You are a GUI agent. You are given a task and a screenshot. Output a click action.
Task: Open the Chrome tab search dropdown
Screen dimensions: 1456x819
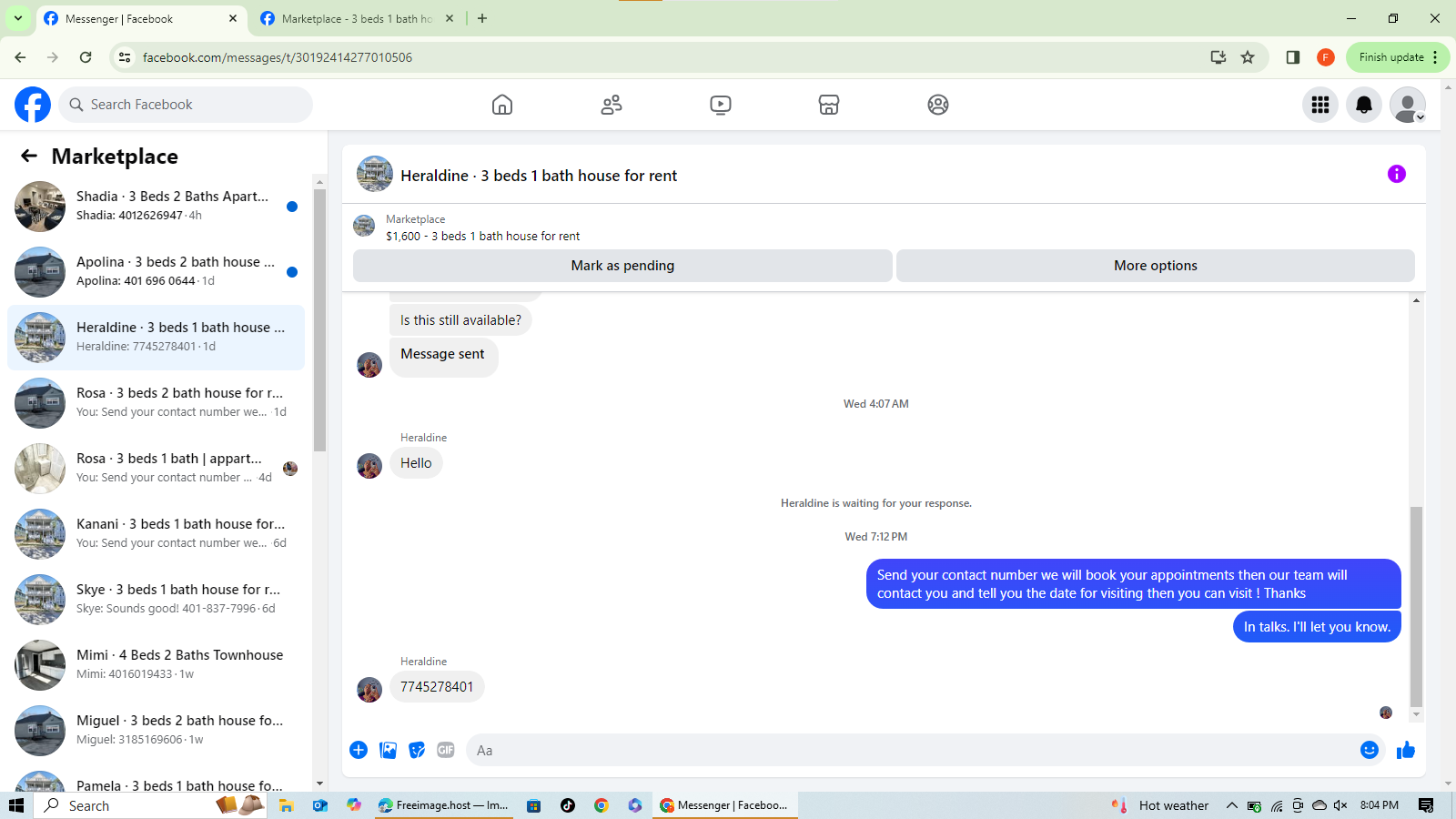pos(18,18)
